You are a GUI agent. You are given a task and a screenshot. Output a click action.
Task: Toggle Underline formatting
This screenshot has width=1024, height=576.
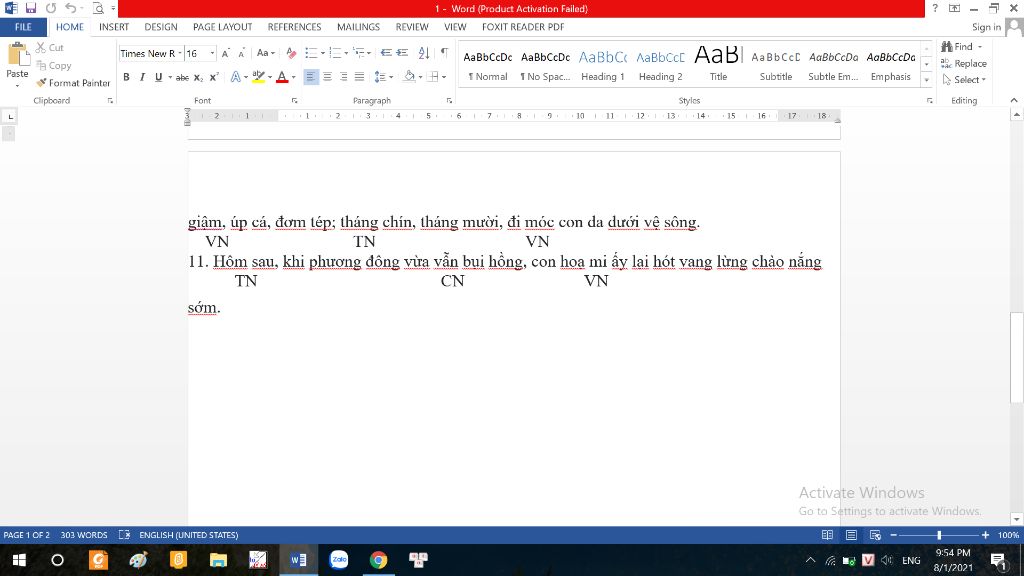[158, 77]
